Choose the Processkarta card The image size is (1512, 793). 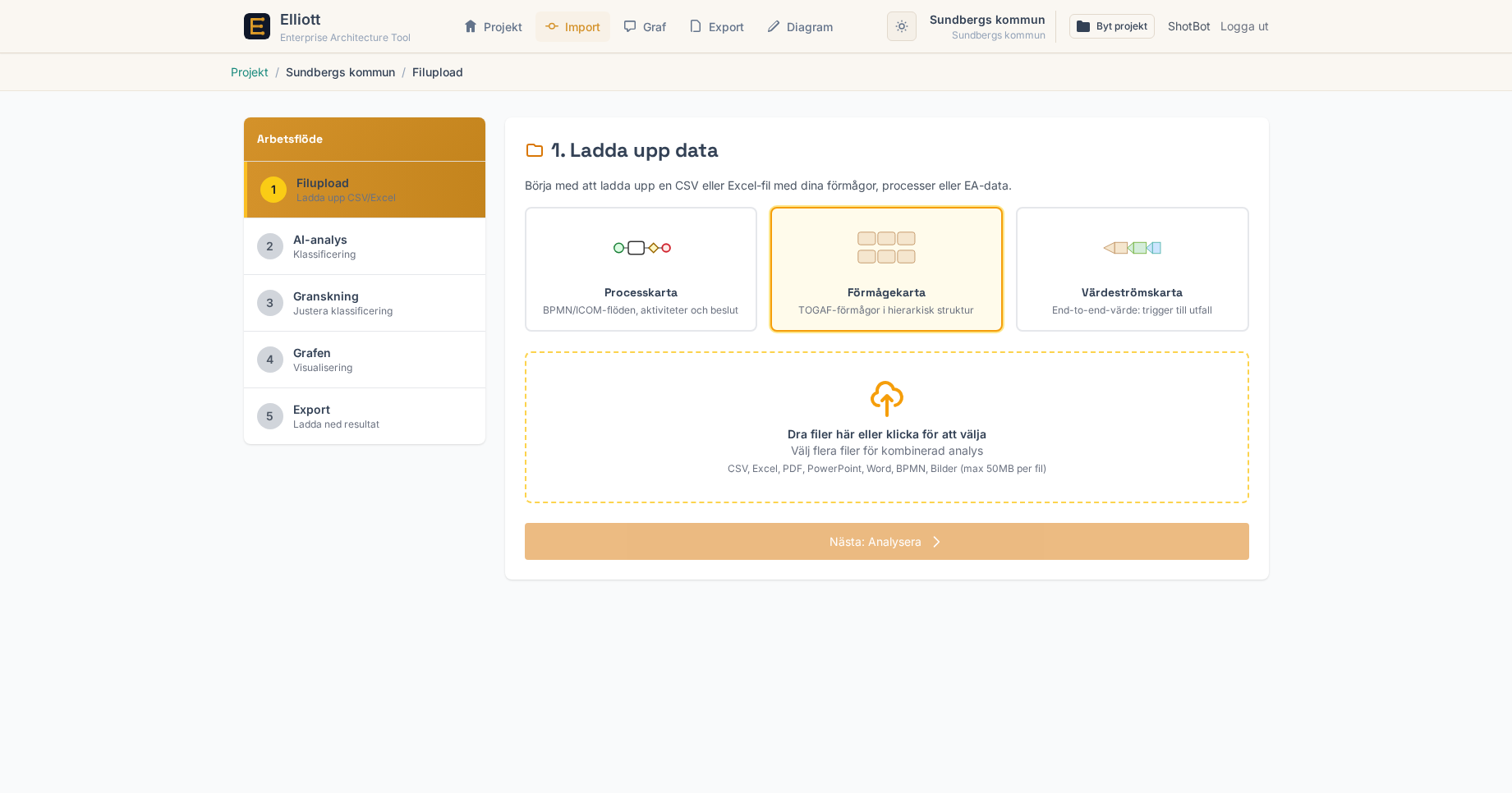[641, 269]
